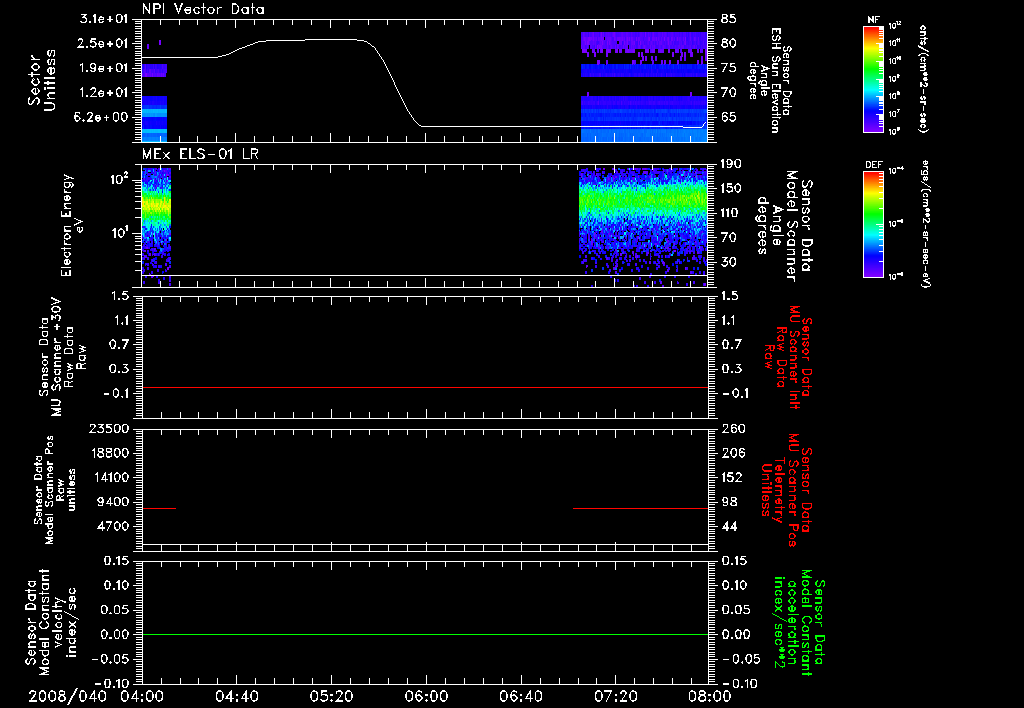Click the 06:00 time tick label

(426, 696)
